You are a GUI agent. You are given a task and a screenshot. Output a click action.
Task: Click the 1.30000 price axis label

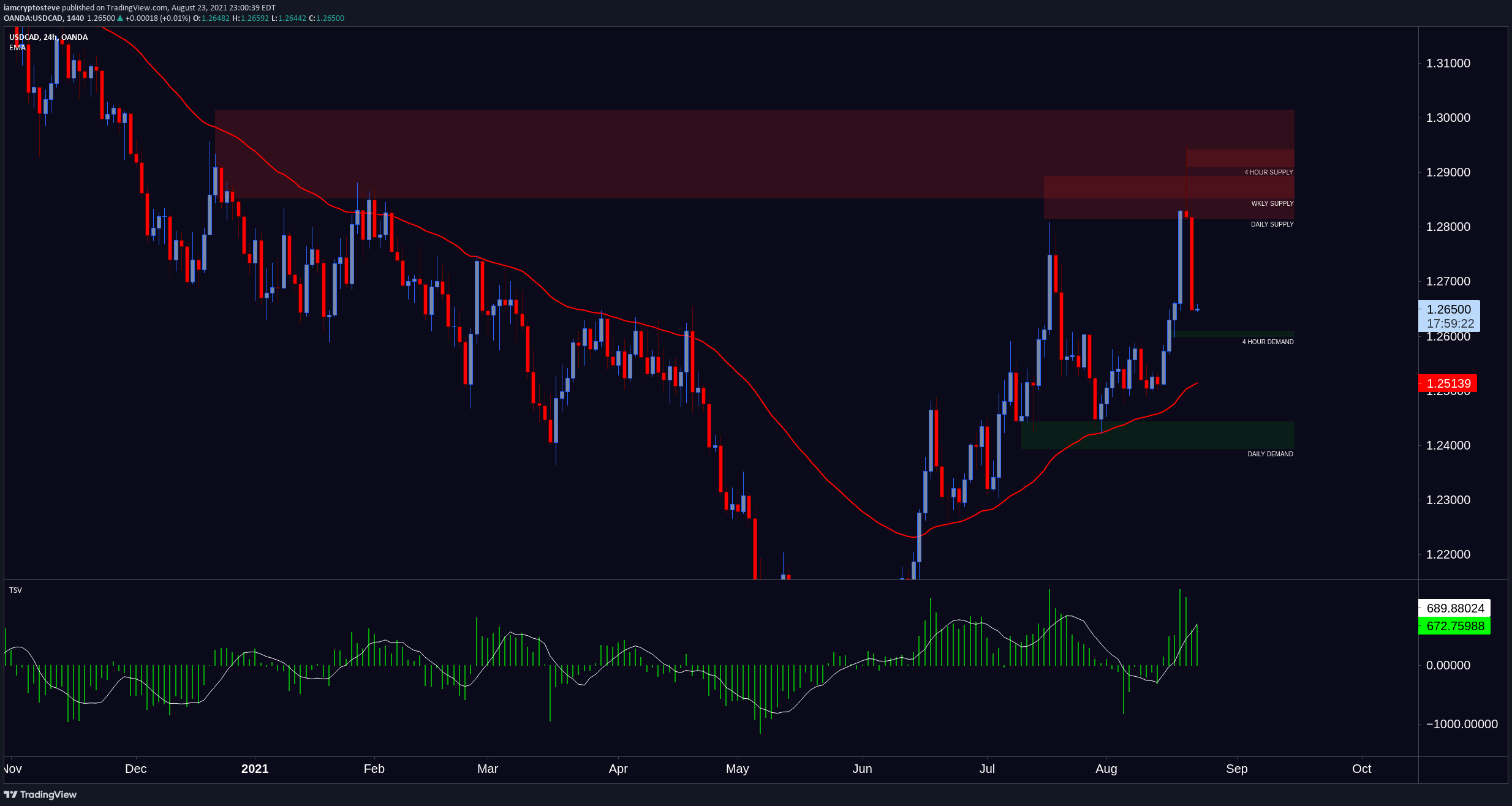1448,118
